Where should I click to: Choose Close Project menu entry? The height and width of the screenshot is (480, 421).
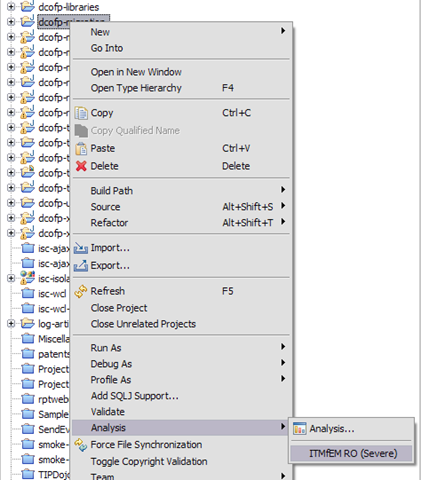[119, 308]
